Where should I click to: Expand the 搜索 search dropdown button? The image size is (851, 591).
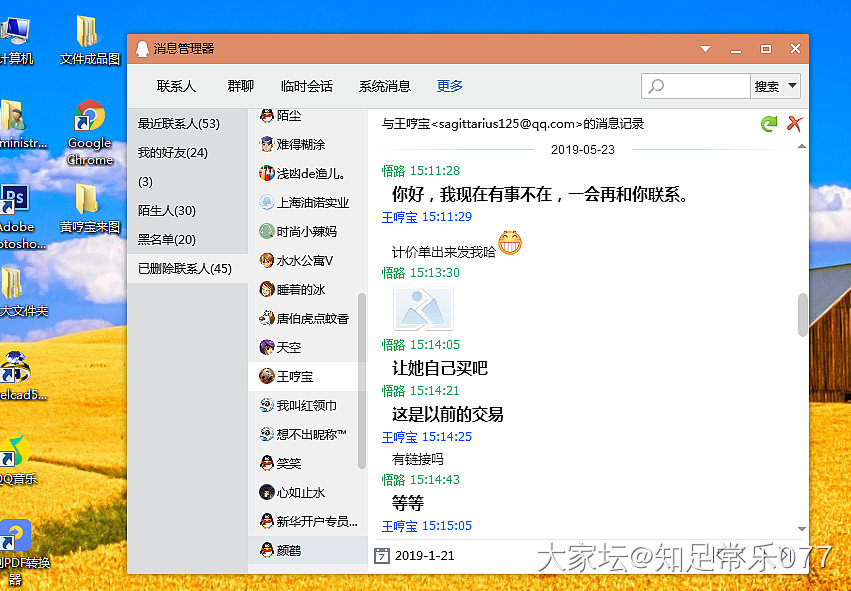pos(793,86)
